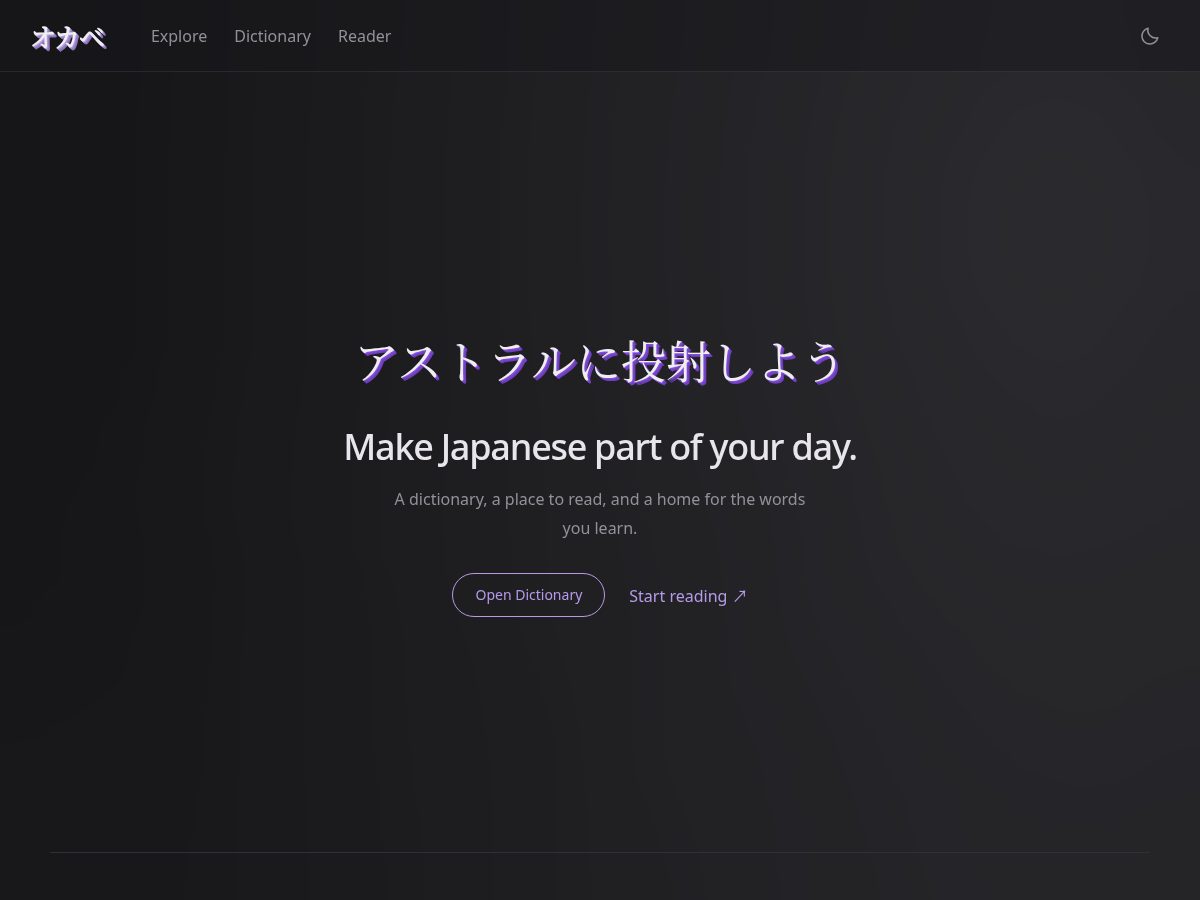Screen dimensions: 1200x900
Task: Go to the Dictionary nav item
Action: 272,36
